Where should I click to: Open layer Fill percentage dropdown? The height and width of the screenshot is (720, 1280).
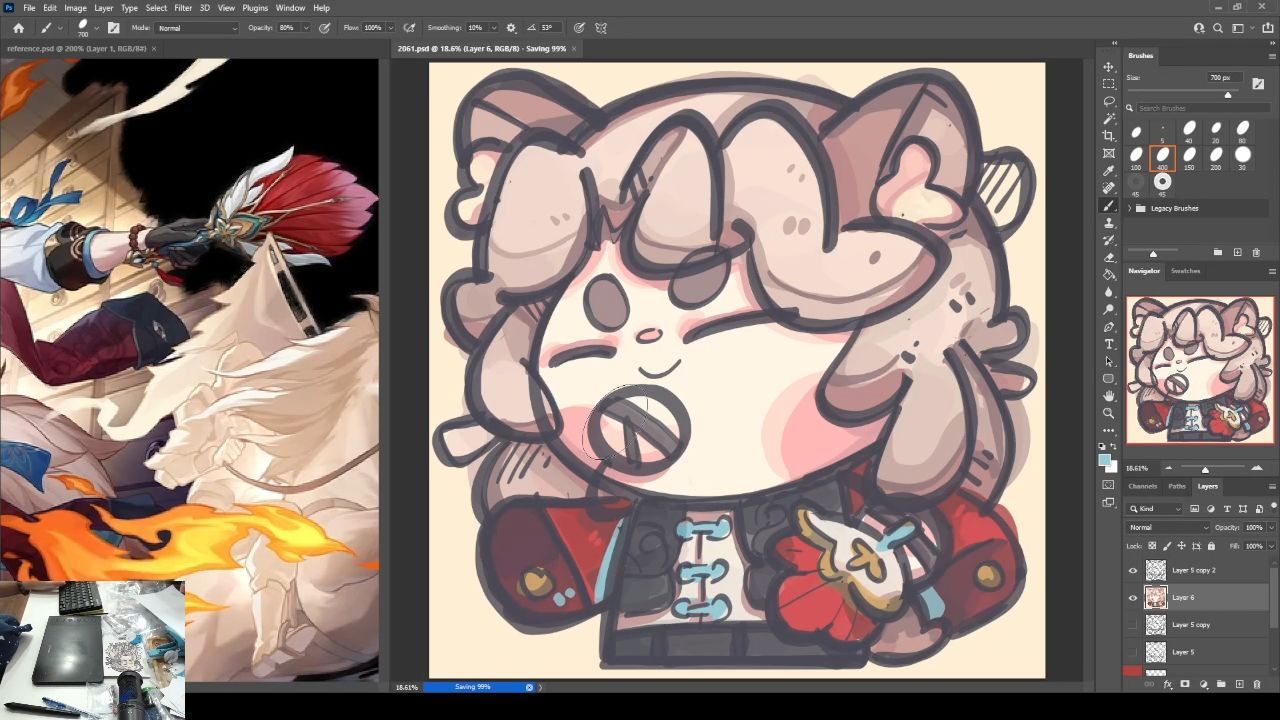pos(1272,546)
